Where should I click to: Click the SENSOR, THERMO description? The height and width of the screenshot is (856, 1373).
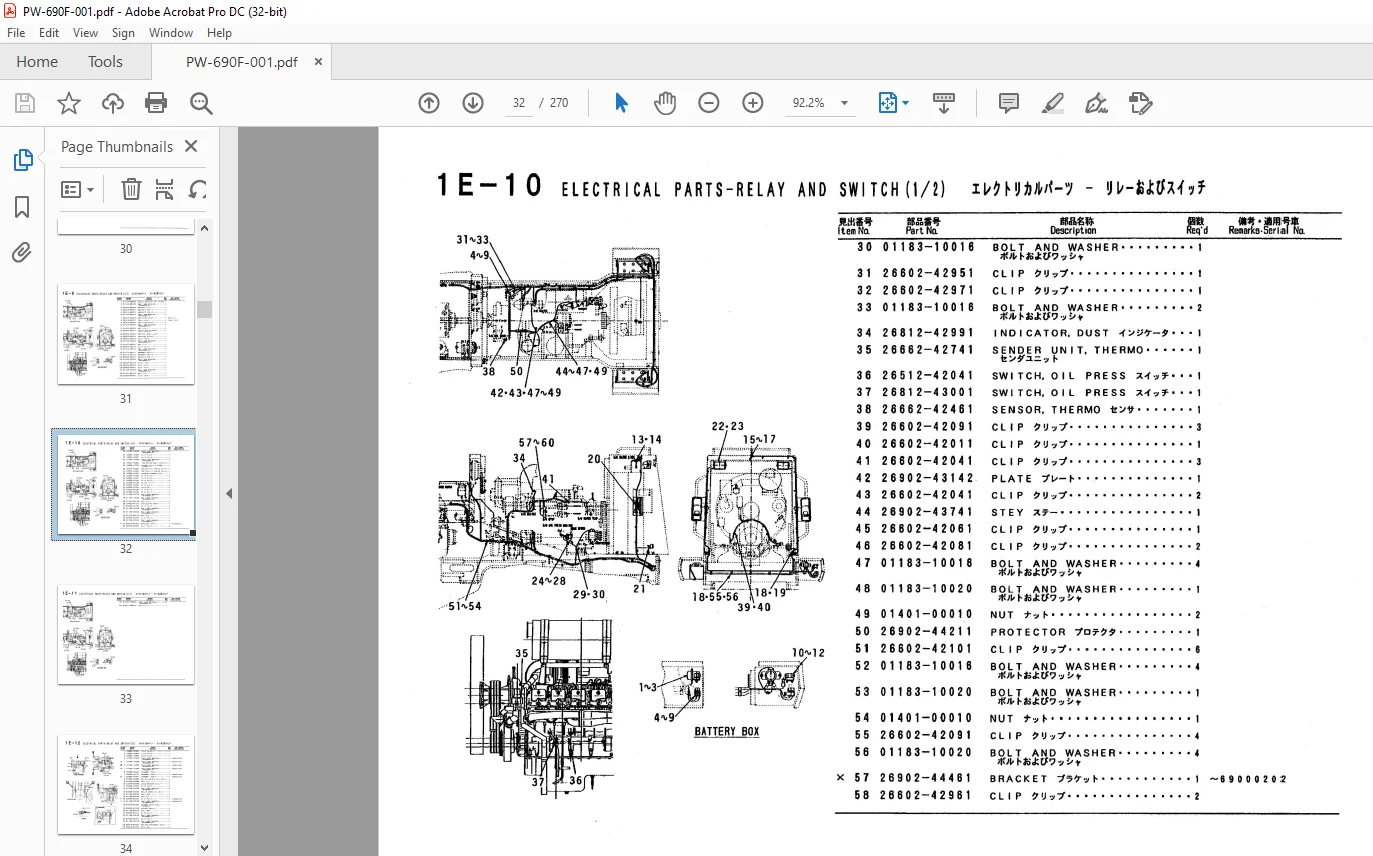pos(1046,410)
